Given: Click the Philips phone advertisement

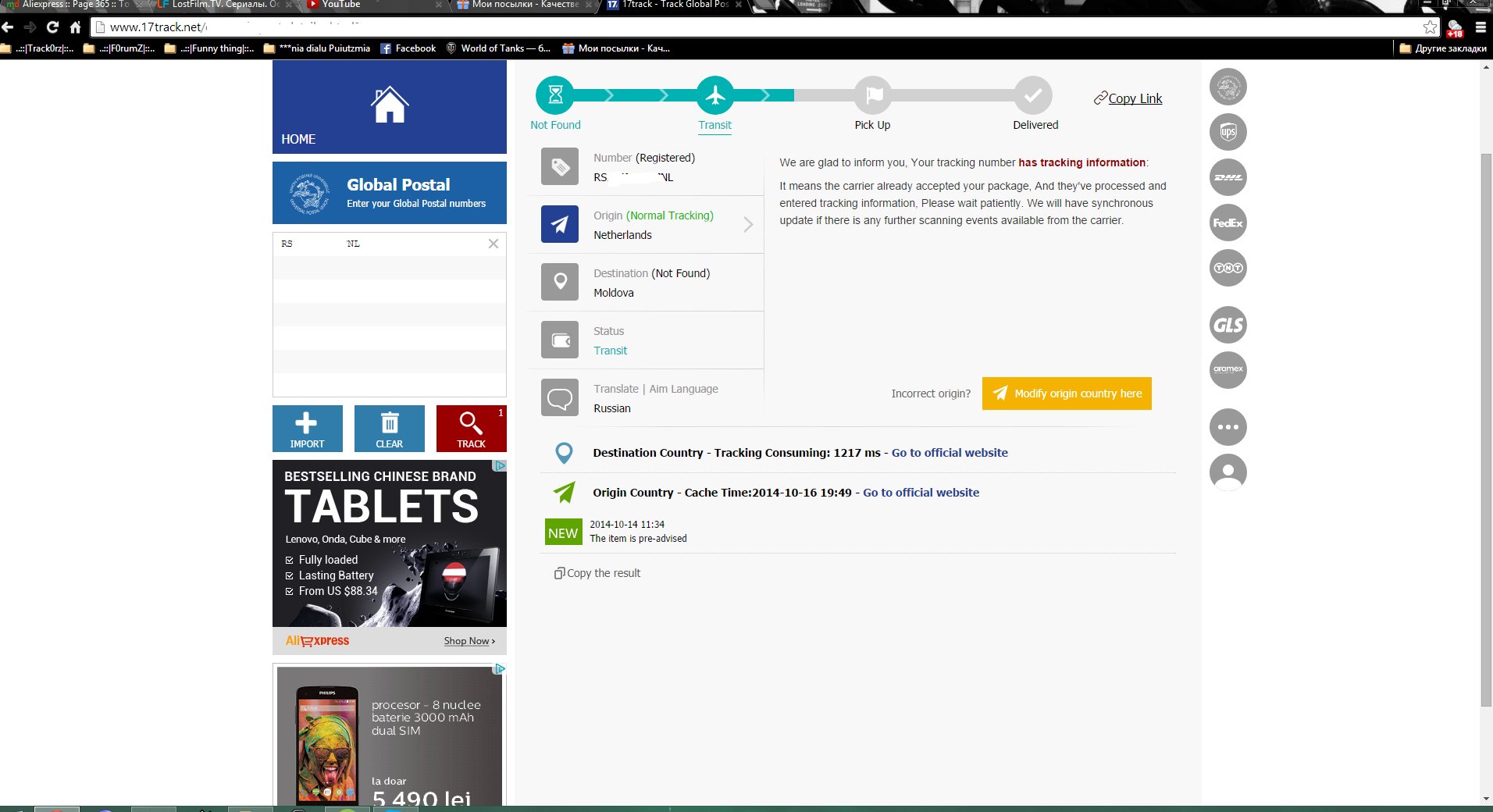Looking at the screenshot, I should 389,735.
